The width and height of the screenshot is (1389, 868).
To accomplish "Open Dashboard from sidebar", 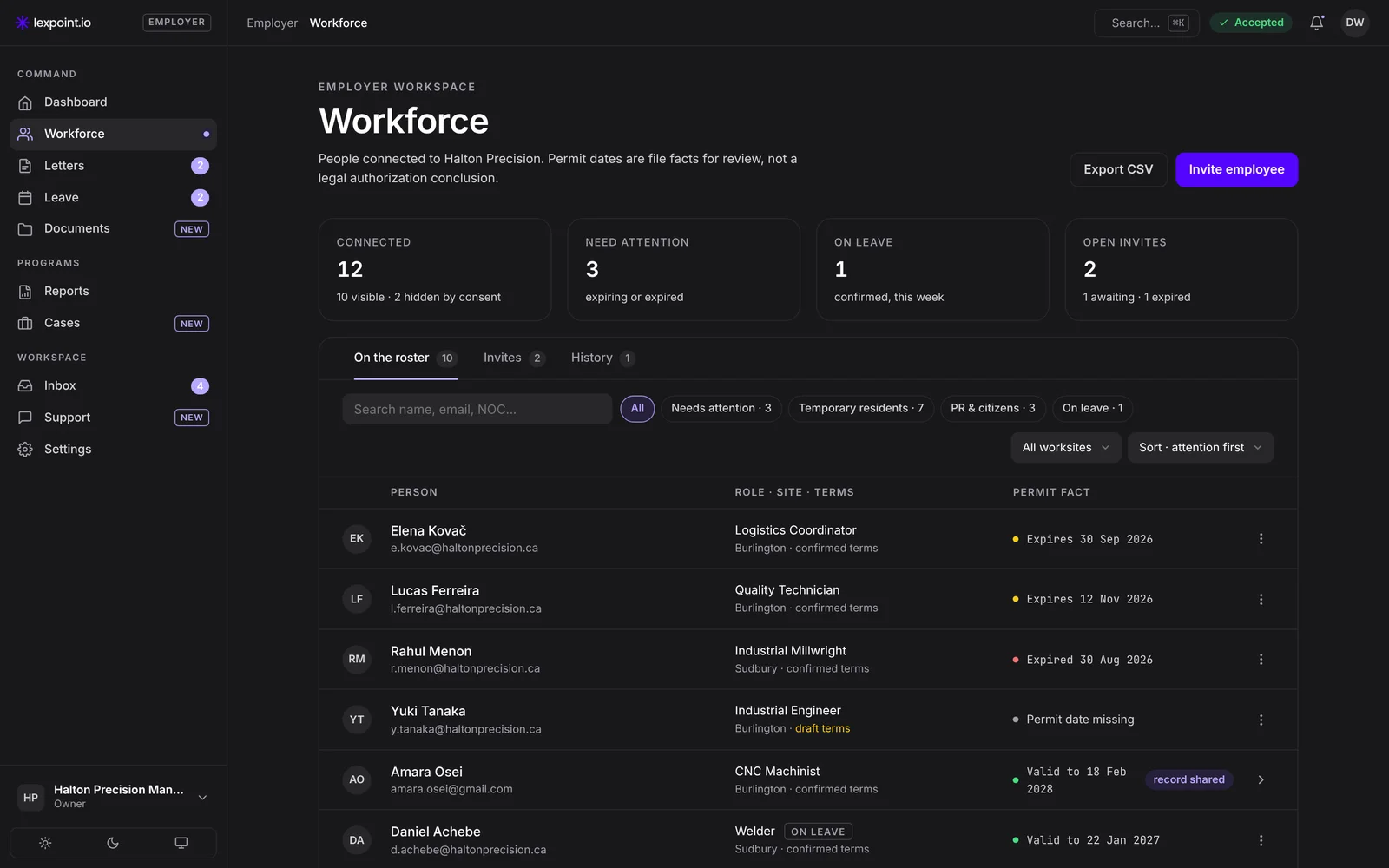I will click(113, 102).
